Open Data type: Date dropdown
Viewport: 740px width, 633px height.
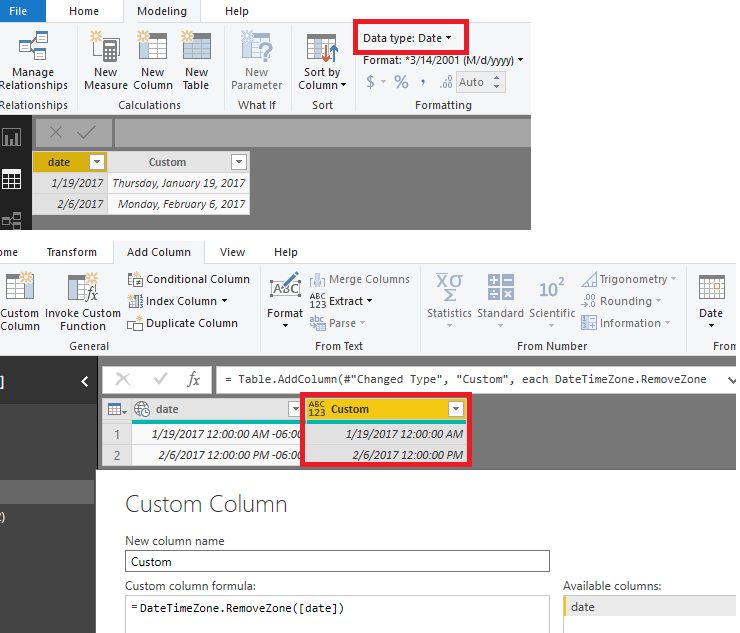point(407,38)
